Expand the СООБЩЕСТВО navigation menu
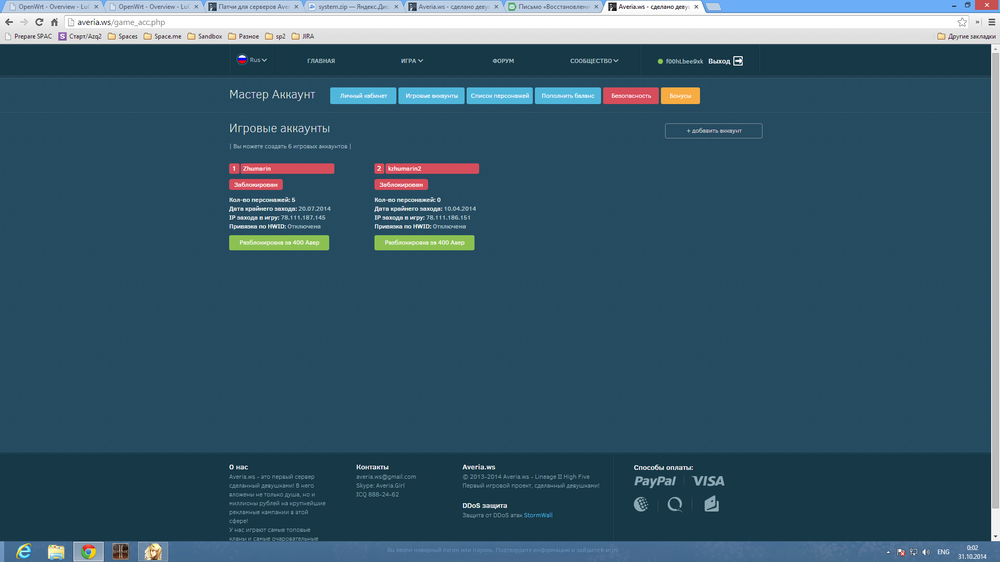Screen dimensions: 1000x562 (594, 61)
